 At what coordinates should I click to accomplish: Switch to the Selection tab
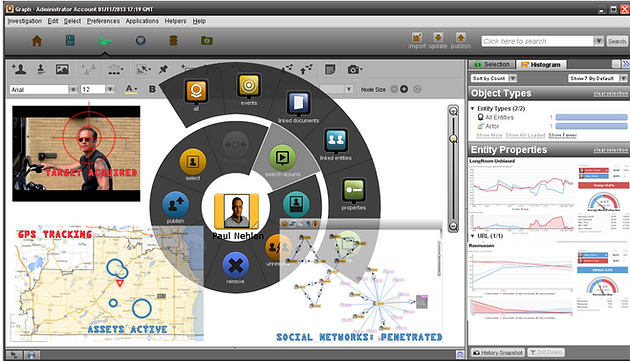[x=492, y=64]
